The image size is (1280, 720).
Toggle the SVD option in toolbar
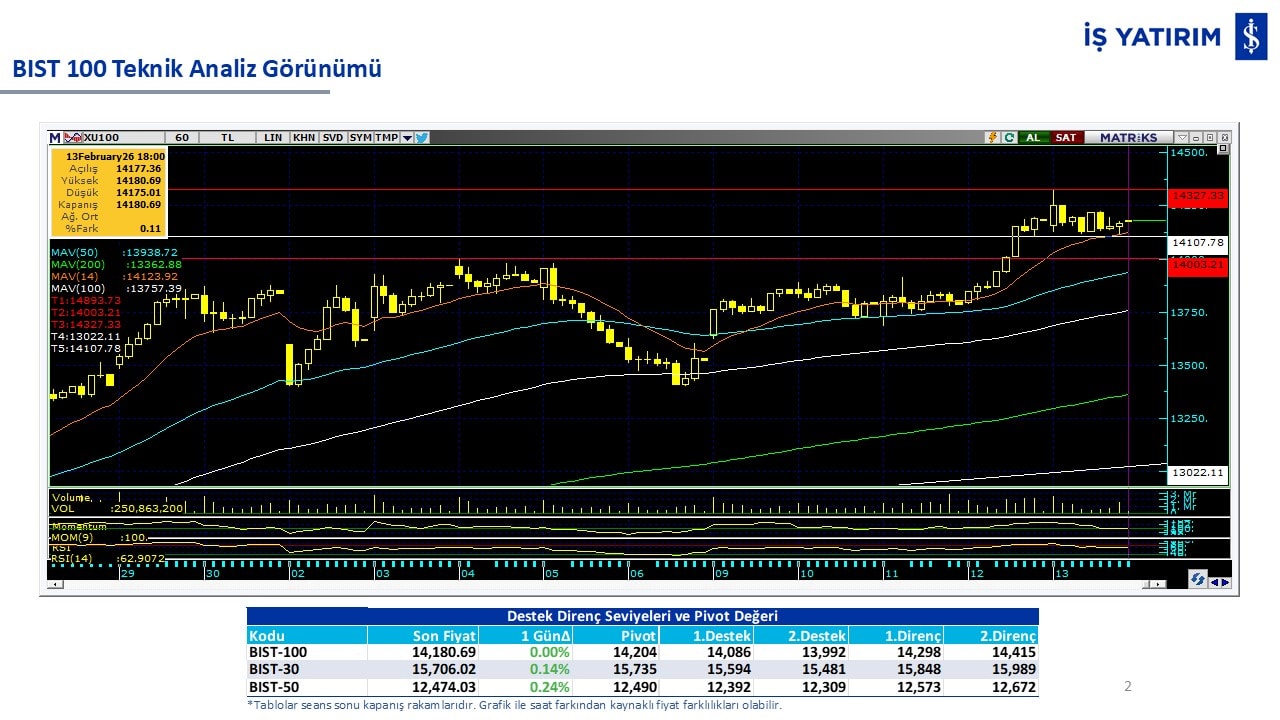coord(333,138)
